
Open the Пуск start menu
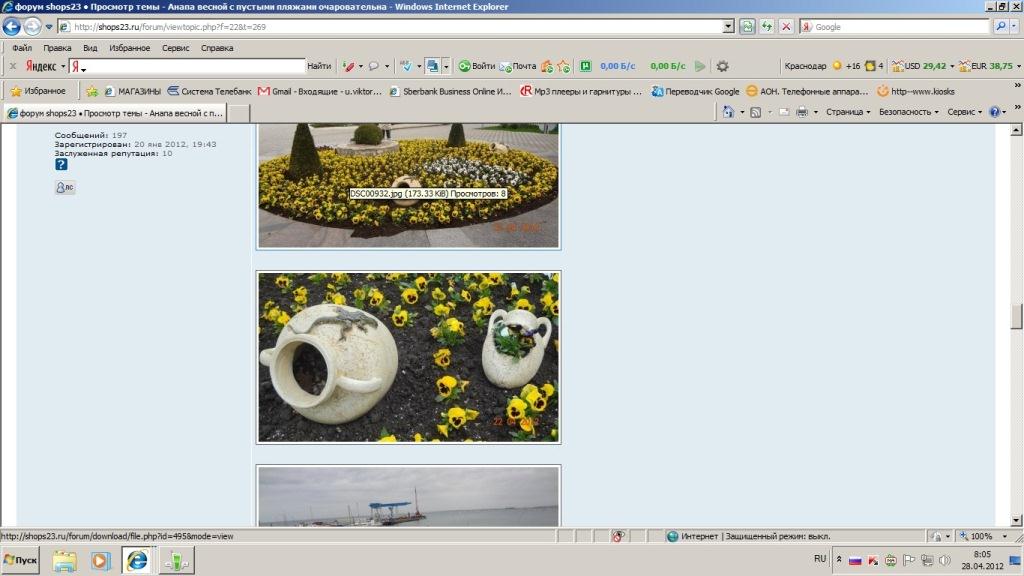20,560
